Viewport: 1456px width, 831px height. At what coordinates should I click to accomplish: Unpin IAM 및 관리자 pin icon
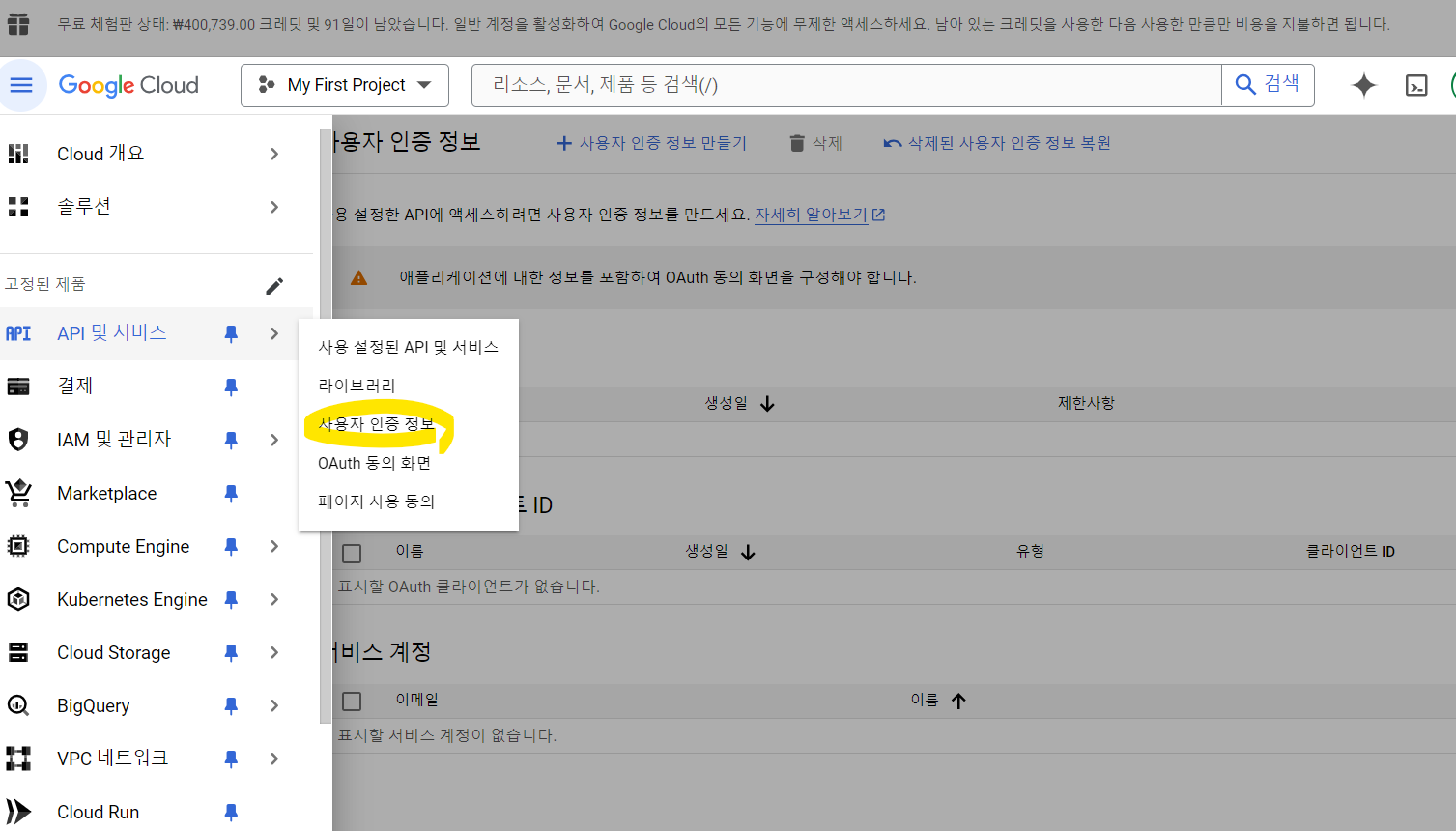(231, 440)
